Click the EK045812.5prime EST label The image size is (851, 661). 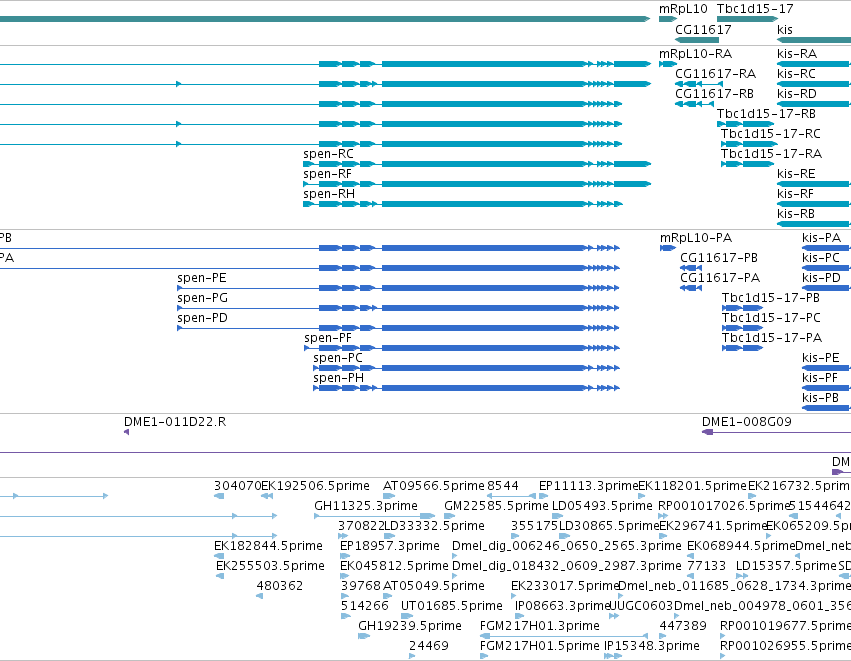tap(394, 567)
